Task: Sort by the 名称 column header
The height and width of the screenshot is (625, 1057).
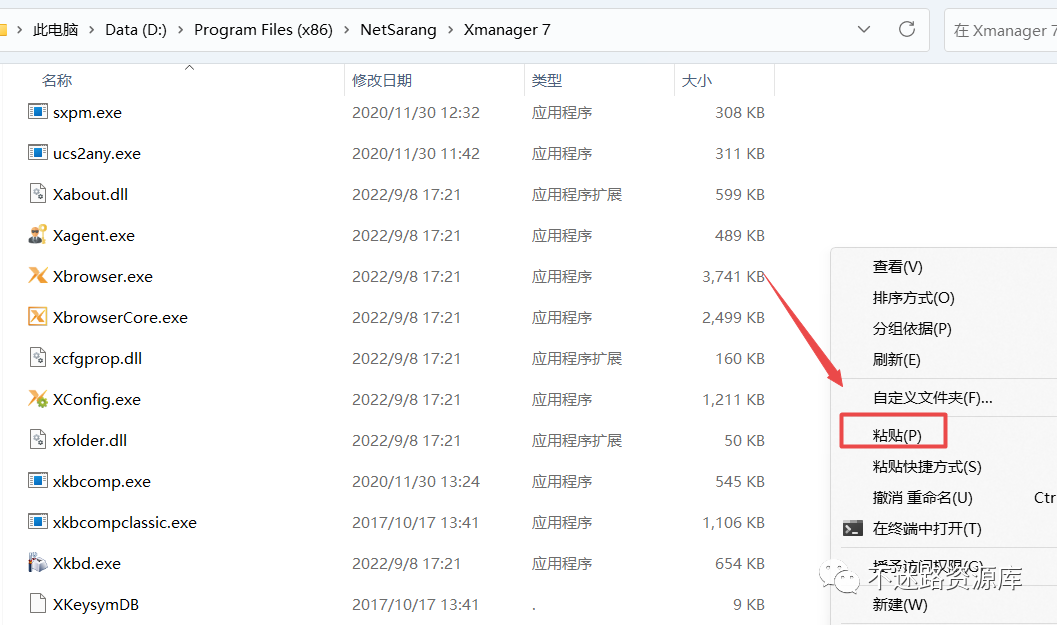Action: [x=57, y=81]
